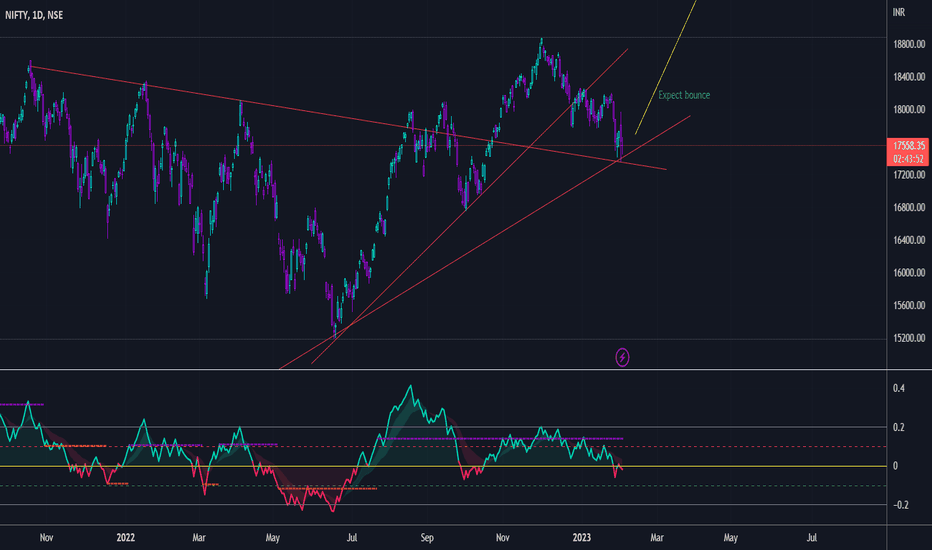Click the 0.4 indicator scale label
Viewport: 932px width, 550px height.
899,388
